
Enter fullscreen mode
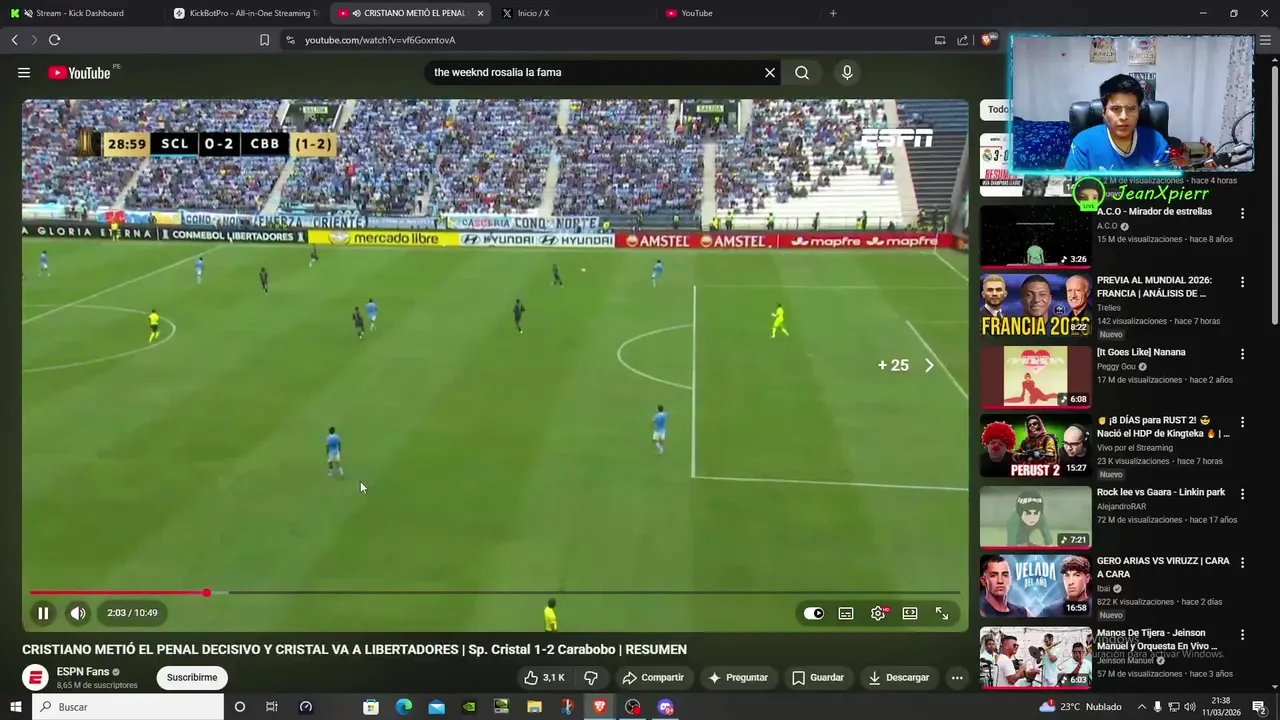942,613
